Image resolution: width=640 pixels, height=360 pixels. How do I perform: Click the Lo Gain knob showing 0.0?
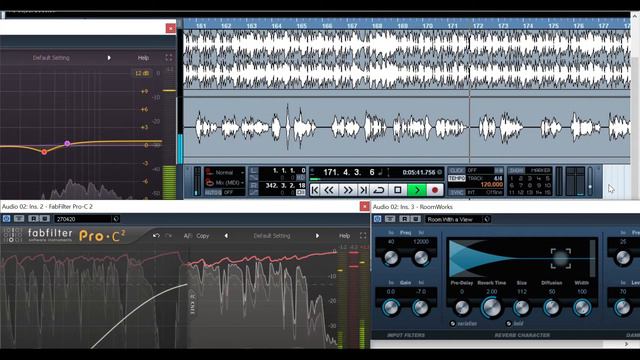point(391,307)
